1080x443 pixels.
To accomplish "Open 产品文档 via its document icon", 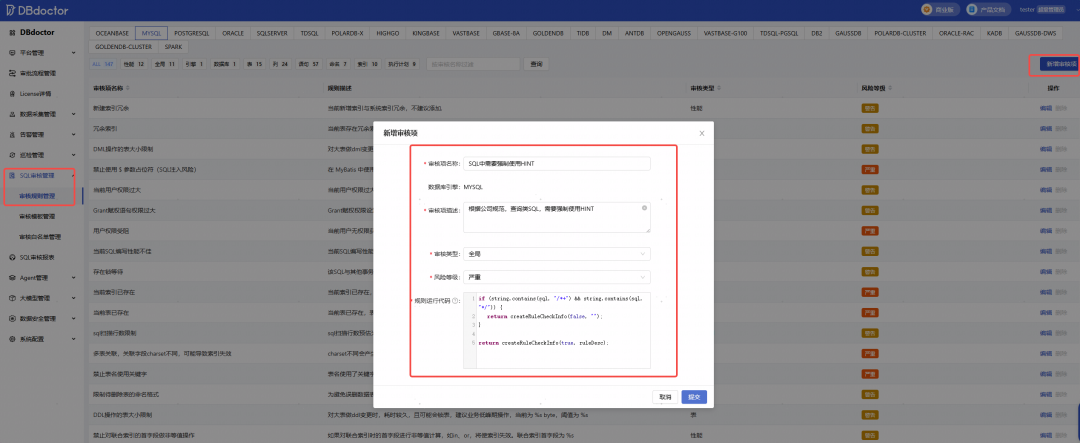I will coord(973,10).
